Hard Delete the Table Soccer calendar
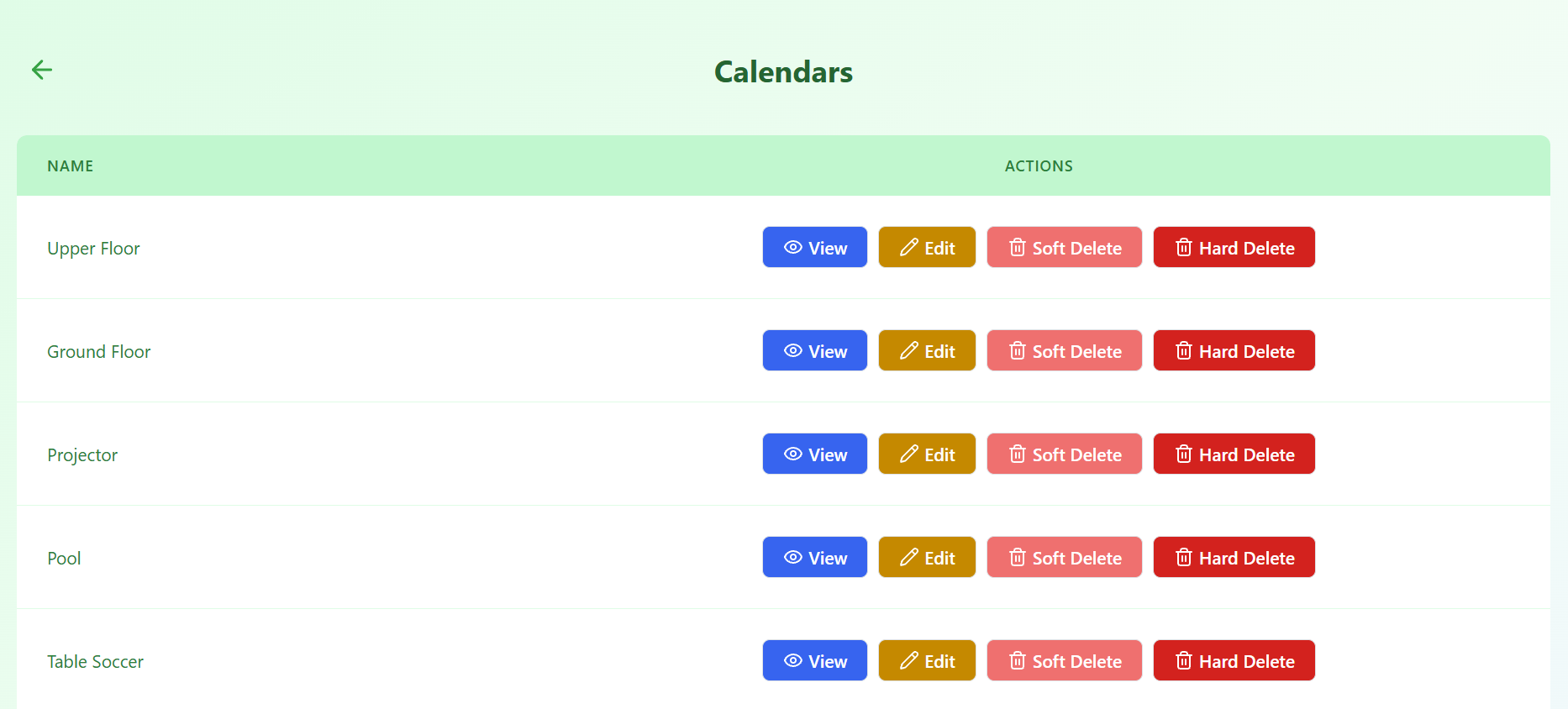 click(1234, 660)
